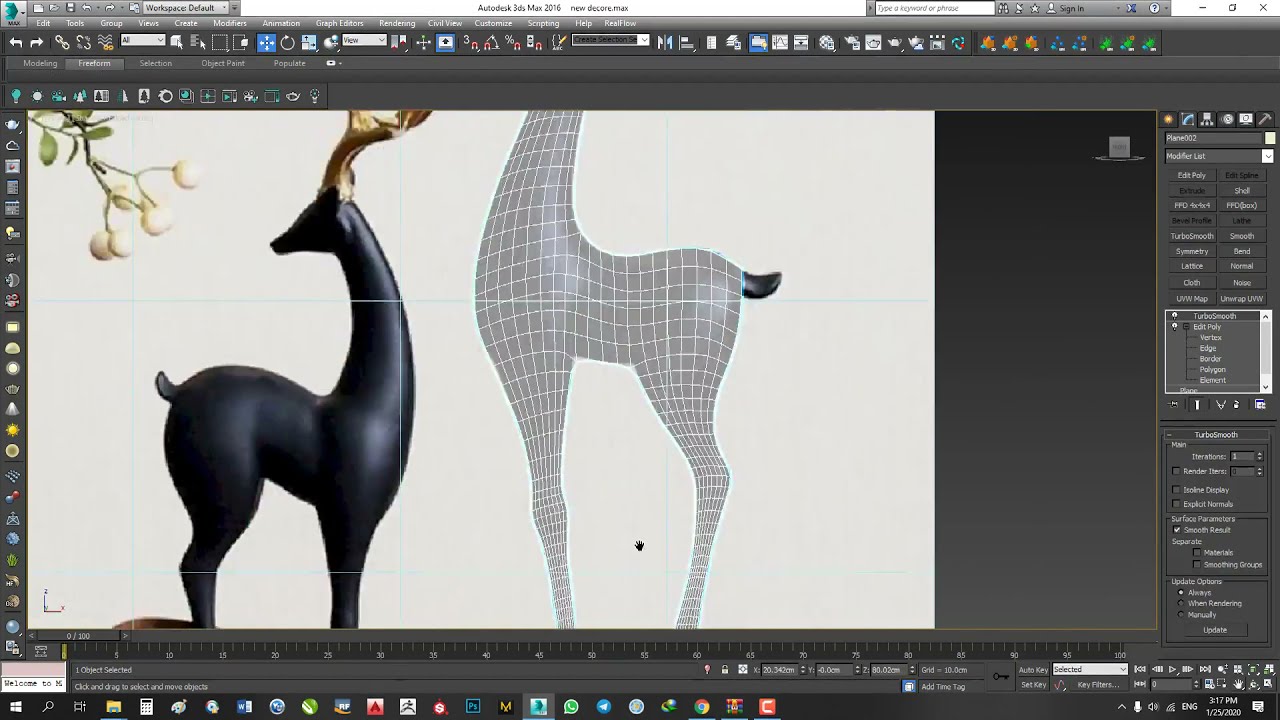This screenshot has height=720, width=1280.
Task: Toggle the Angle Snap icon
Action: tap(493, 42)
